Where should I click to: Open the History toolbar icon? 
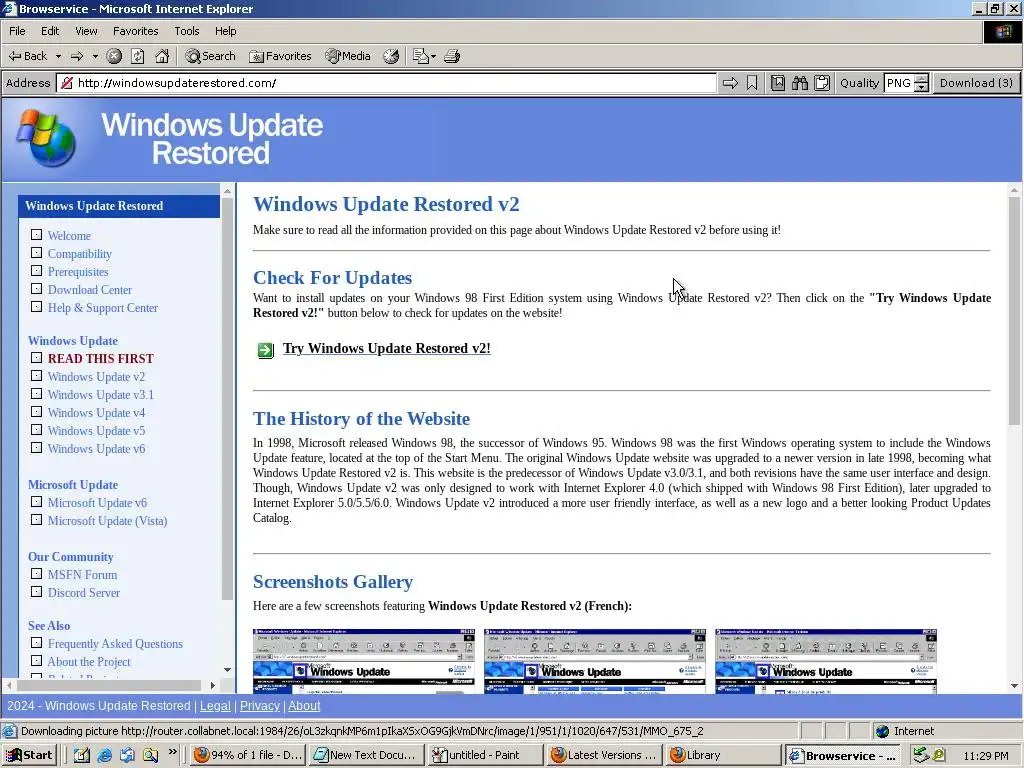(391, 56)
